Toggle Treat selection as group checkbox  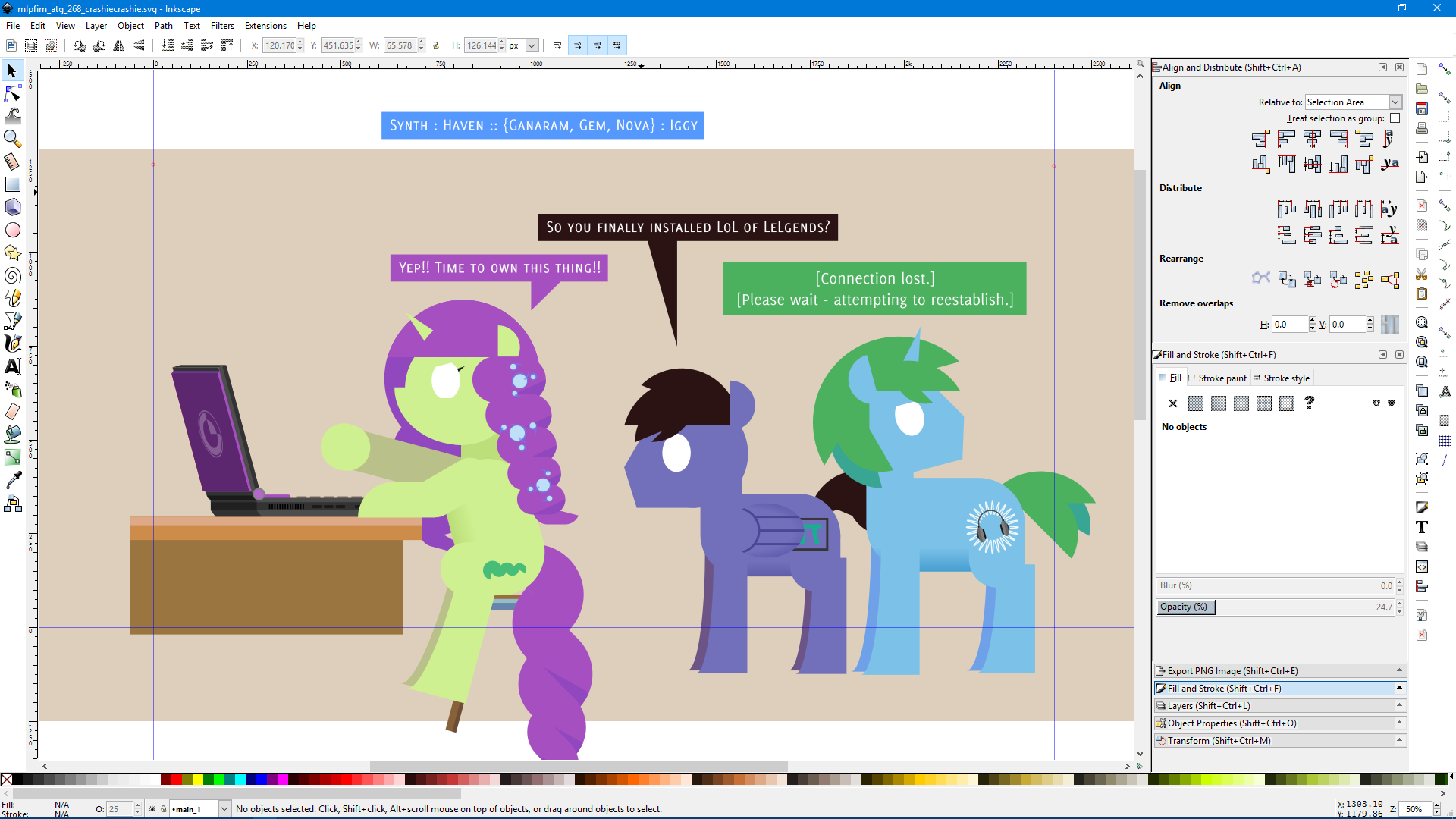pyautogui.click(x=1395, y=118)
